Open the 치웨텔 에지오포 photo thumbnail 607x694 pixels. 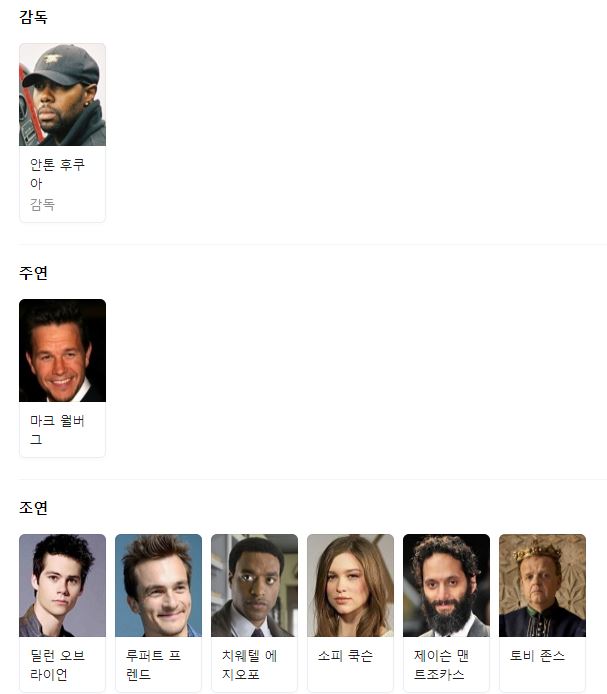tap(255, 586)
